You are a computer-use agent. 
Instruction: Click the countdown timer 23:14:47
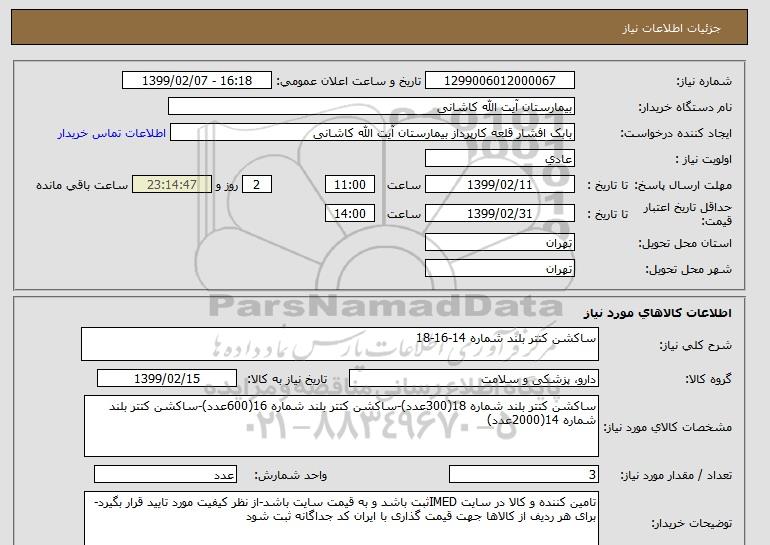click(x=172, y=185)
